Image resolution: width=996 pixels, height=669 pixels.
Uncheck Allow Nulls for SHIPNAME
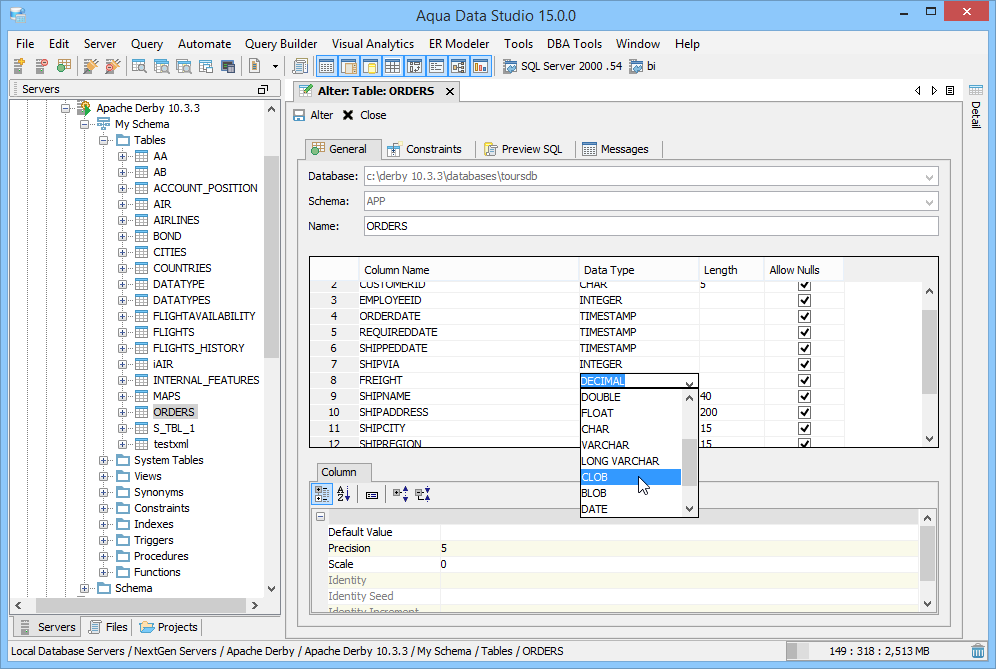tap(804, 396)
